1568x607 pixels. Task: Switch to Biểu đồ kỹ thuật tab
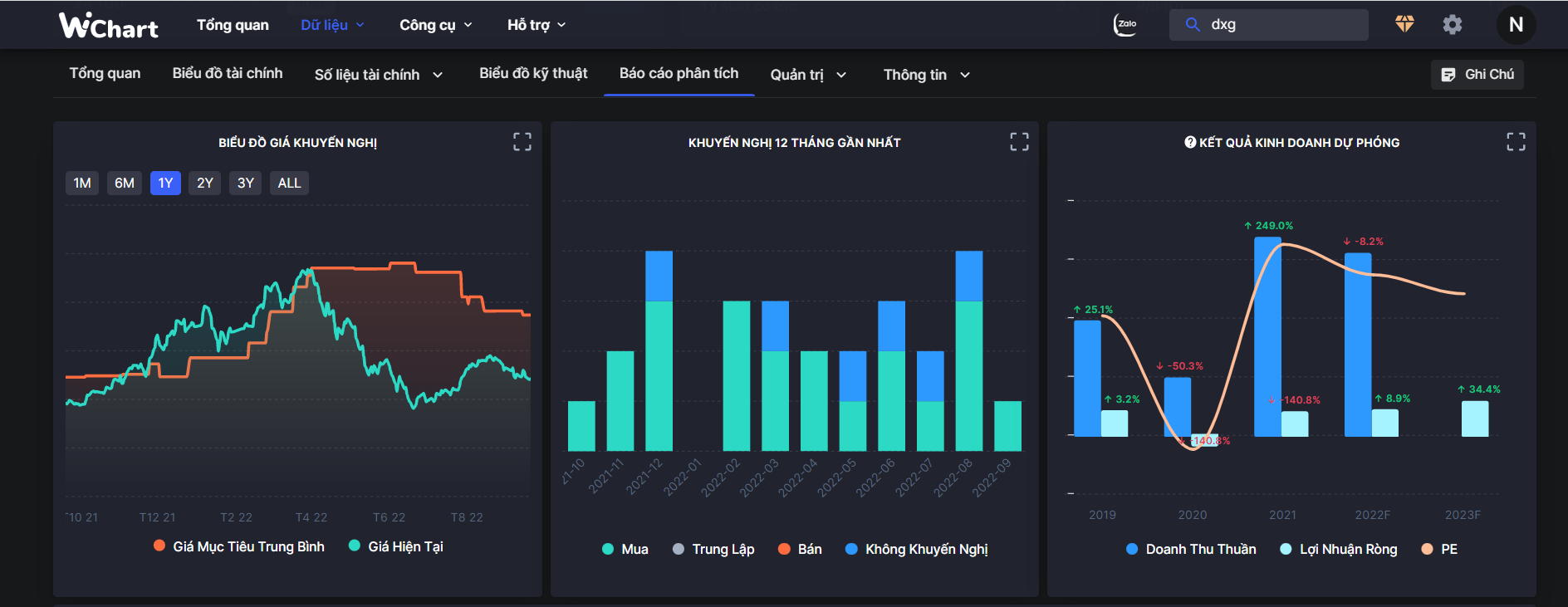click(x=533, y=73)
